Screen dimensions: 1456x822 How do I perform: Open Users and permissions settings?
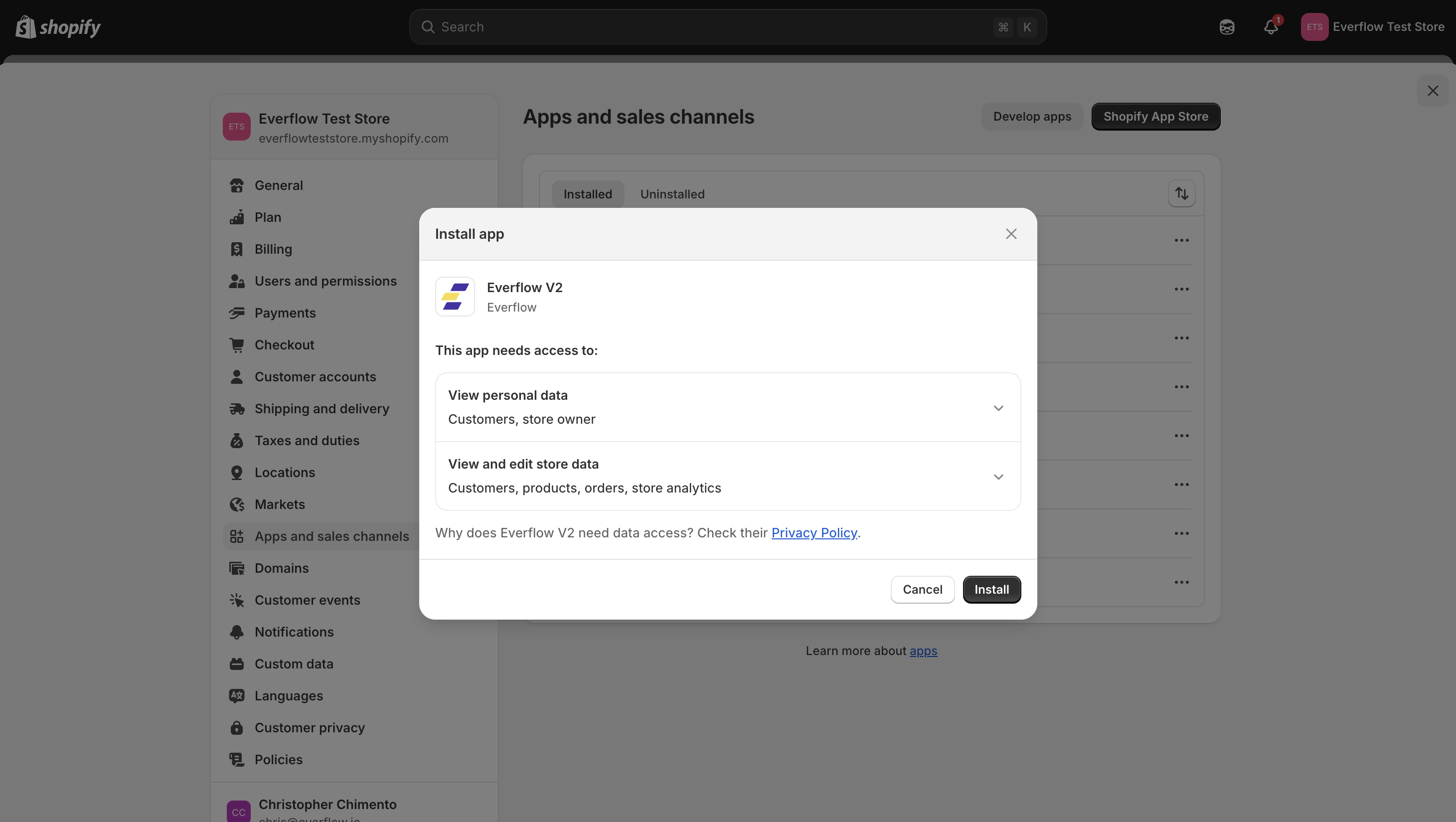[325, 281]
